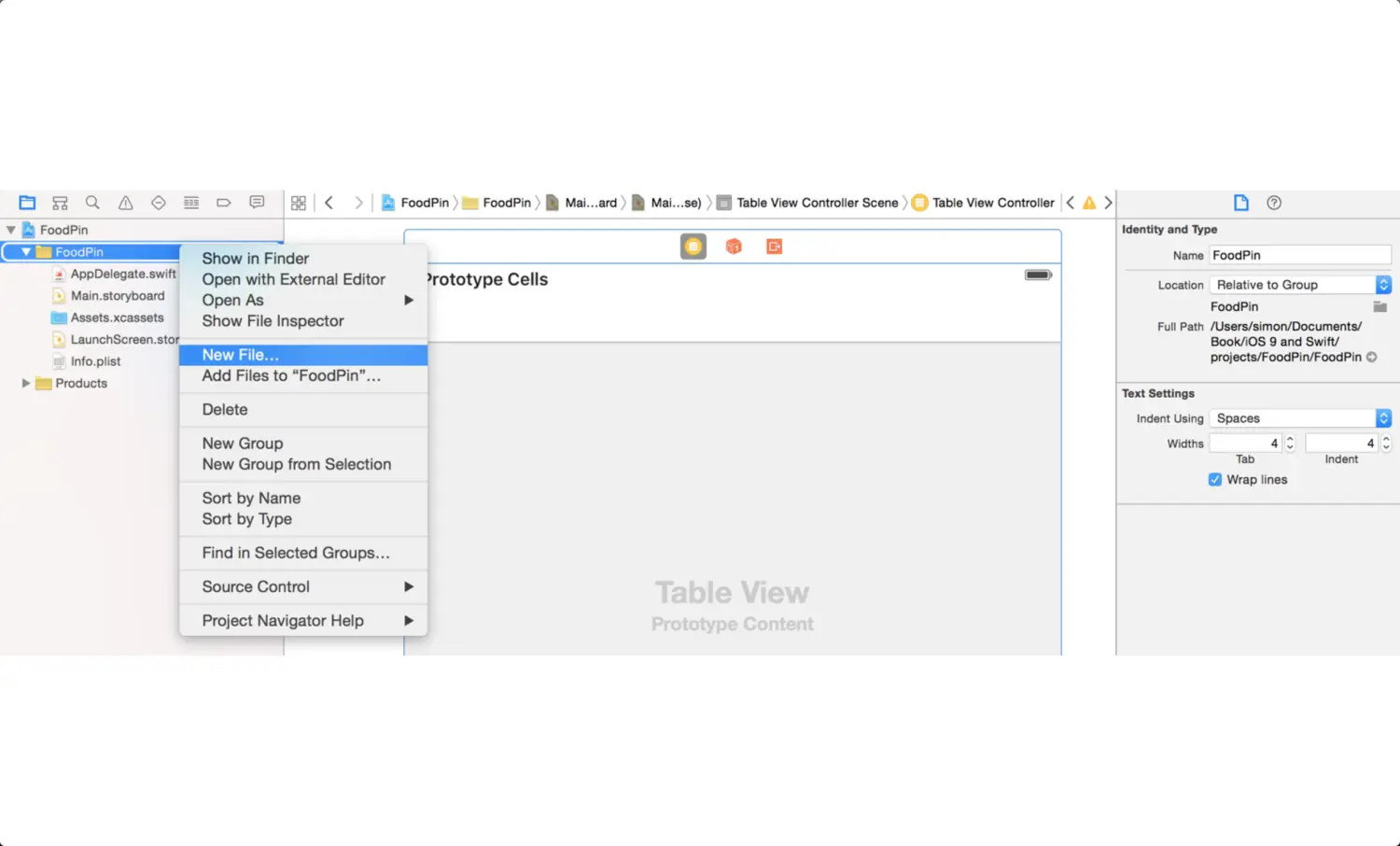Go back with the jump bar left arrow
1400x846 pixels.
pos(329,203)
